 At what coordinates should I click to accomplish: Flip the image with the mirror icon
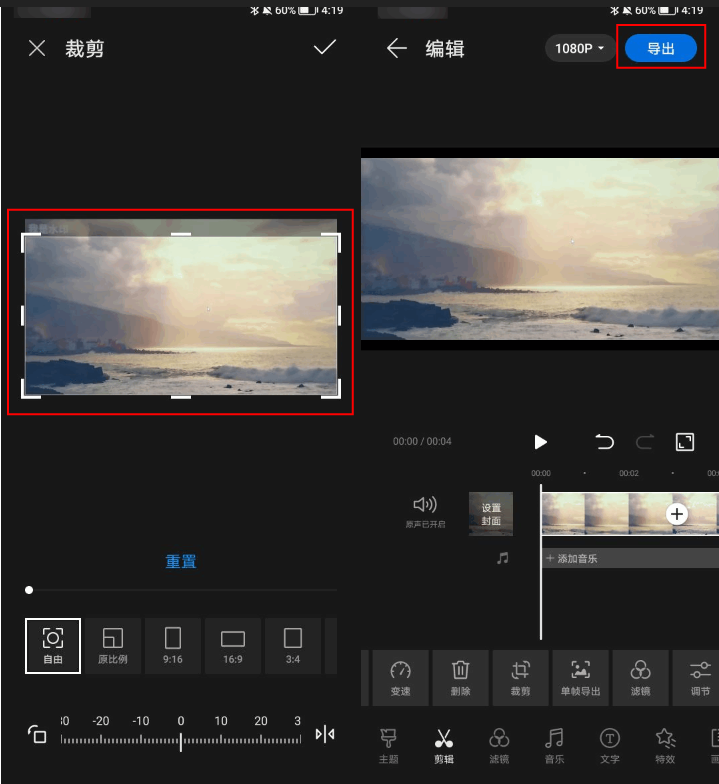(x=325, y=734)
